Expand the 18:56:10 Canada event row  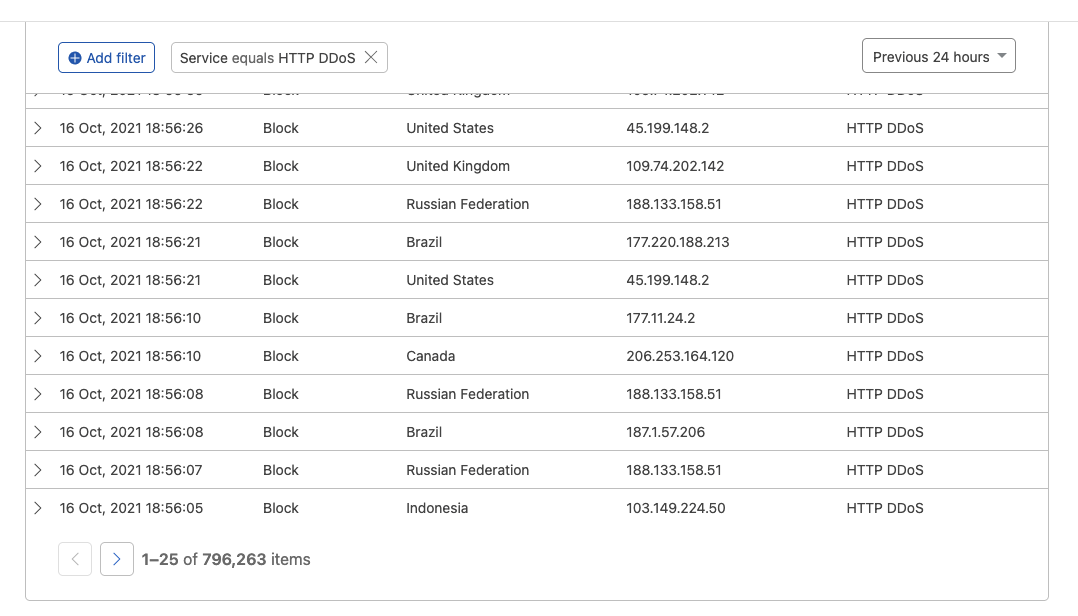(38, 356)
